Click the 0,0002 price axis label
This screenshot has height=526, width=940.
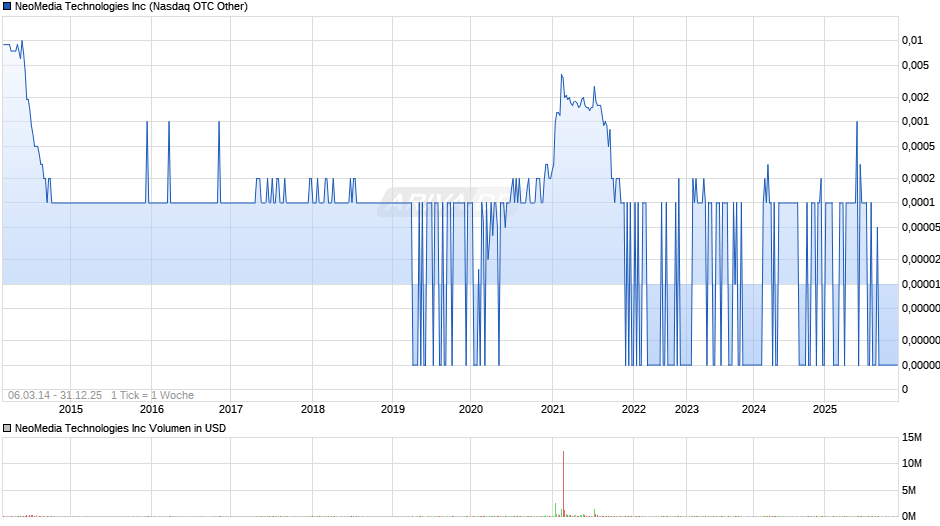918,178
